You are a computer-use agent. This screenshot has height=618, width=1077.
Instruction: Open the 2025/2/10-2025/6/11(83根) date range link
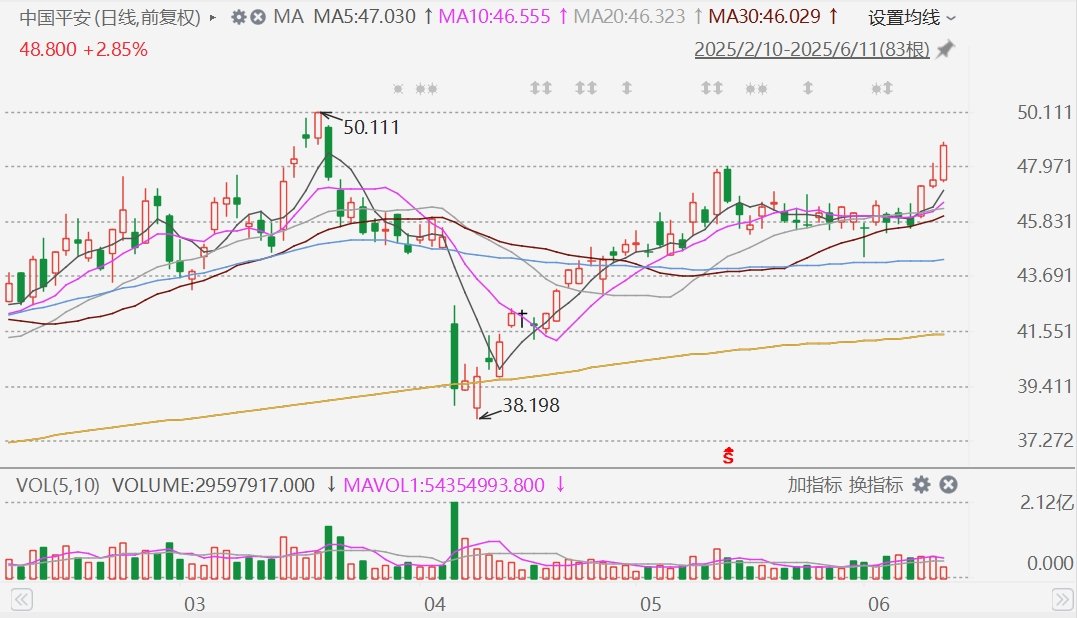[x=812, y=49]
